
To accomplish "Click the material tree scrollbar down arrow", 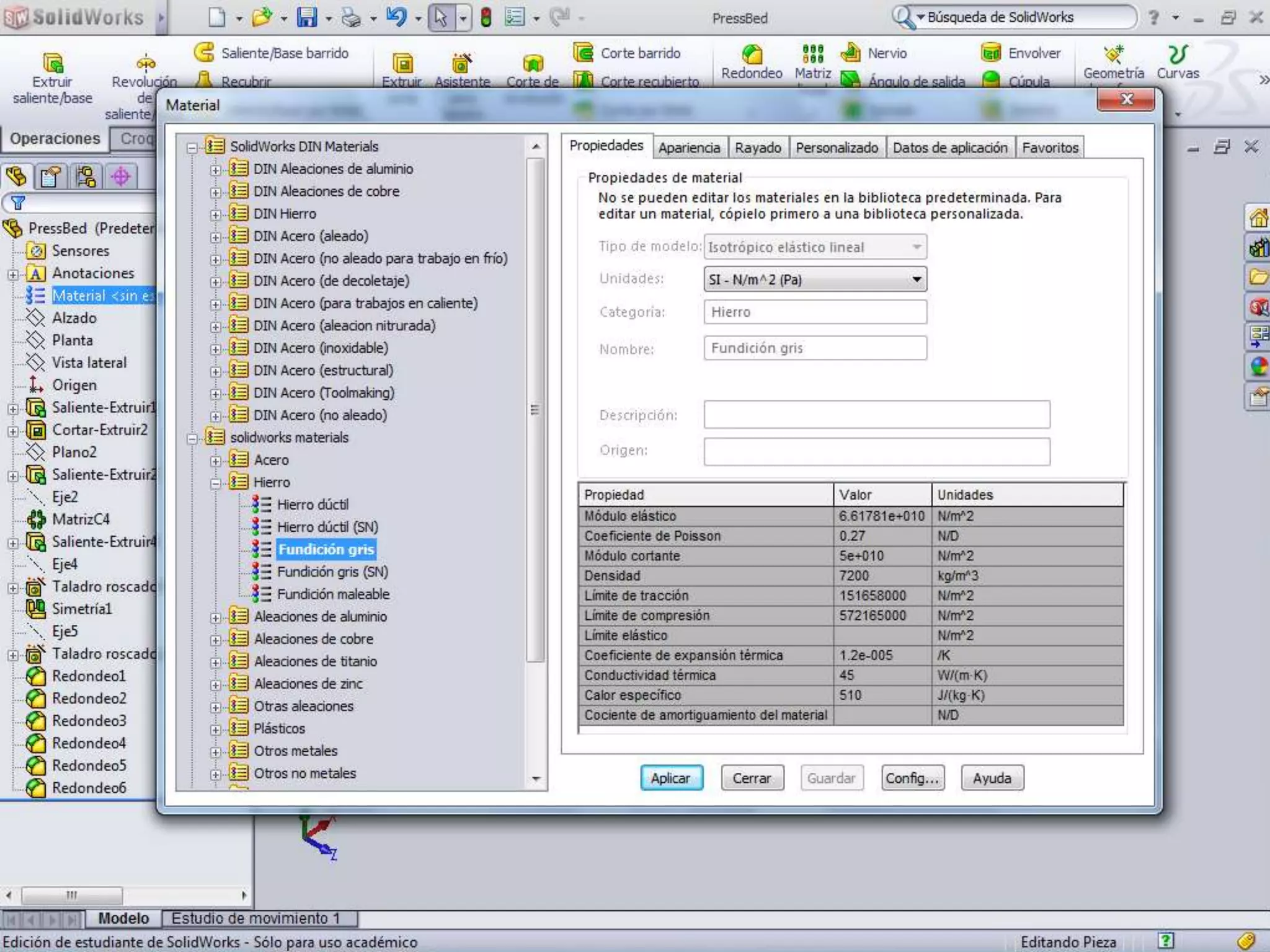I will click(536, 778).
